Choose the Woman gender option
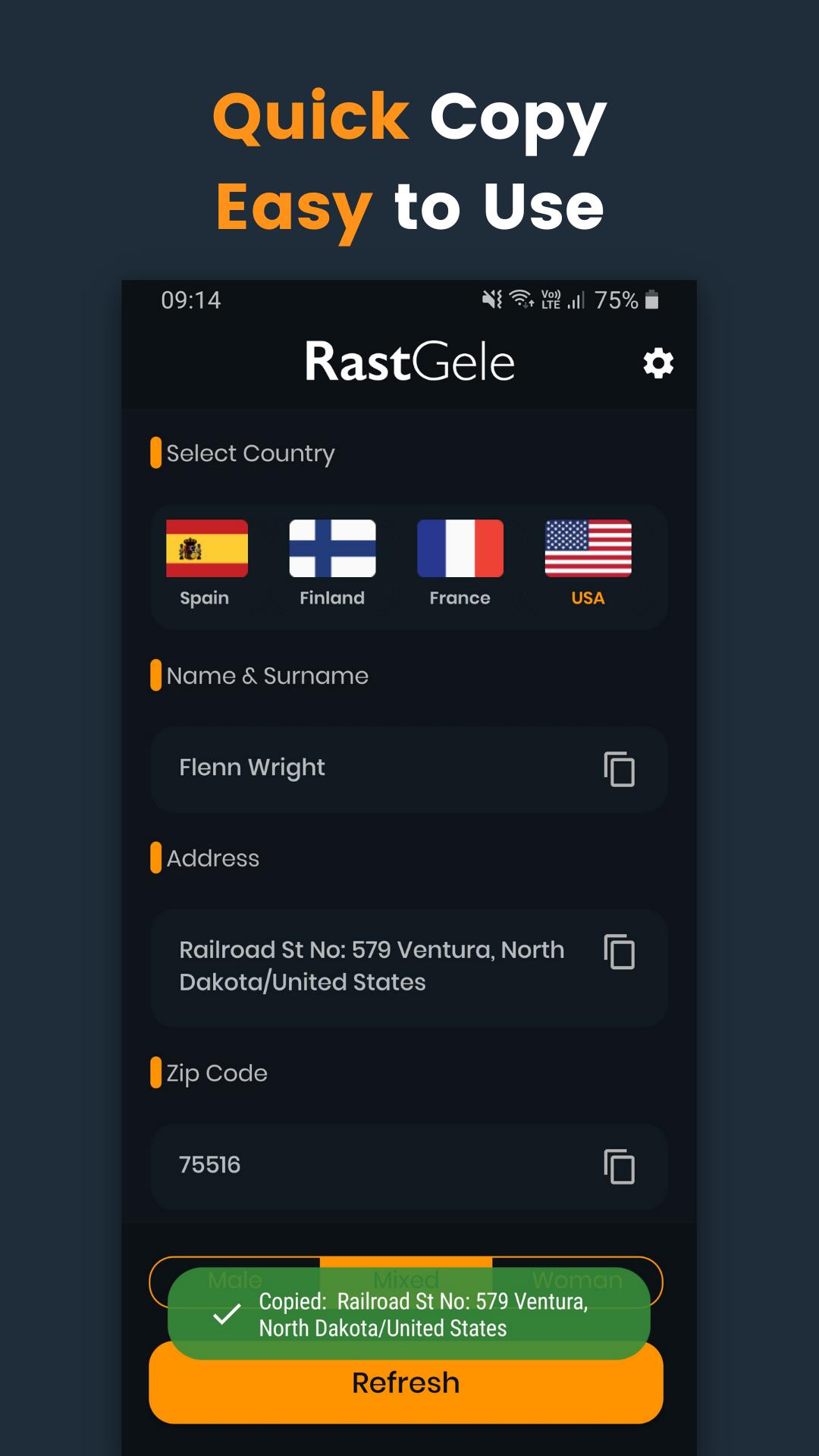The height and width of the screenshot is (1456, 819). [x=577, y=1280]
